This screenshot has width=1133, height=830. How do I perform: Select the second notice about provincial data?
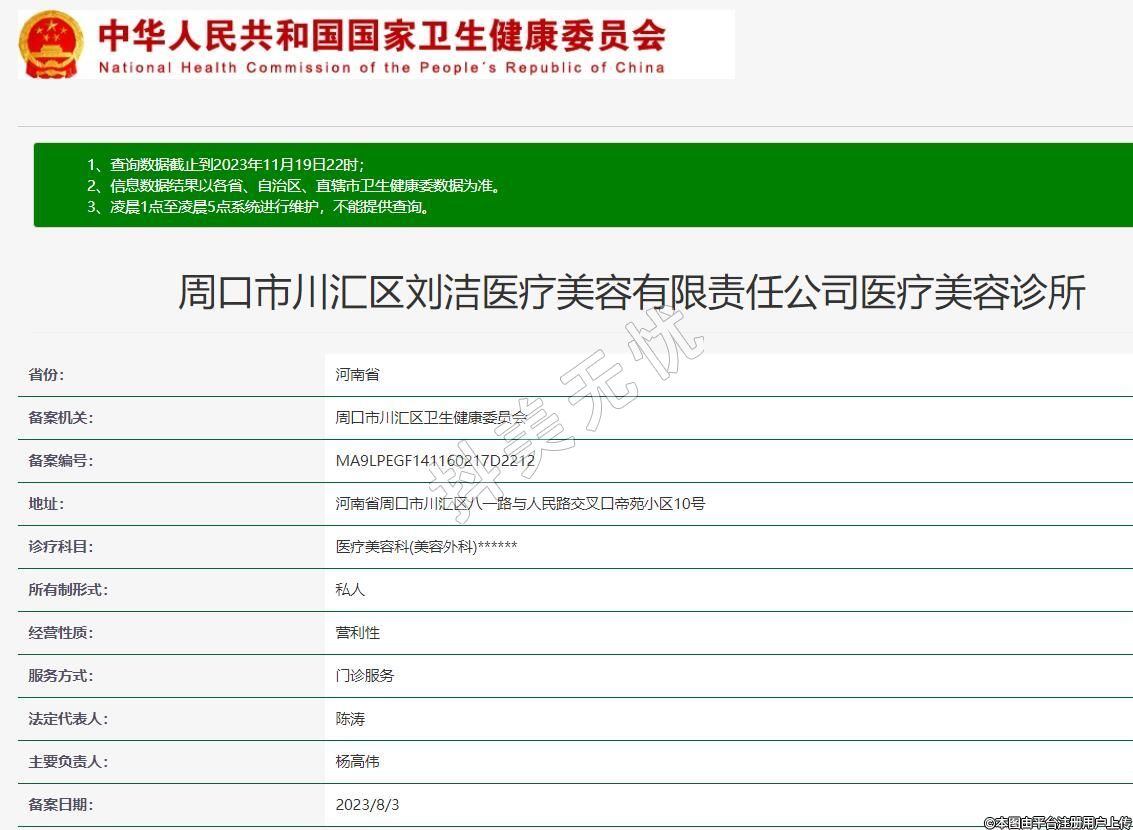click(293, 186)
